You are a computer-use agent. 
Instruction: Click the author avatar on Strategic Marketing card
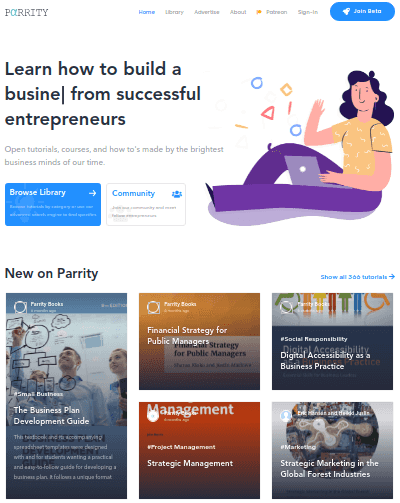pos(286,415)
